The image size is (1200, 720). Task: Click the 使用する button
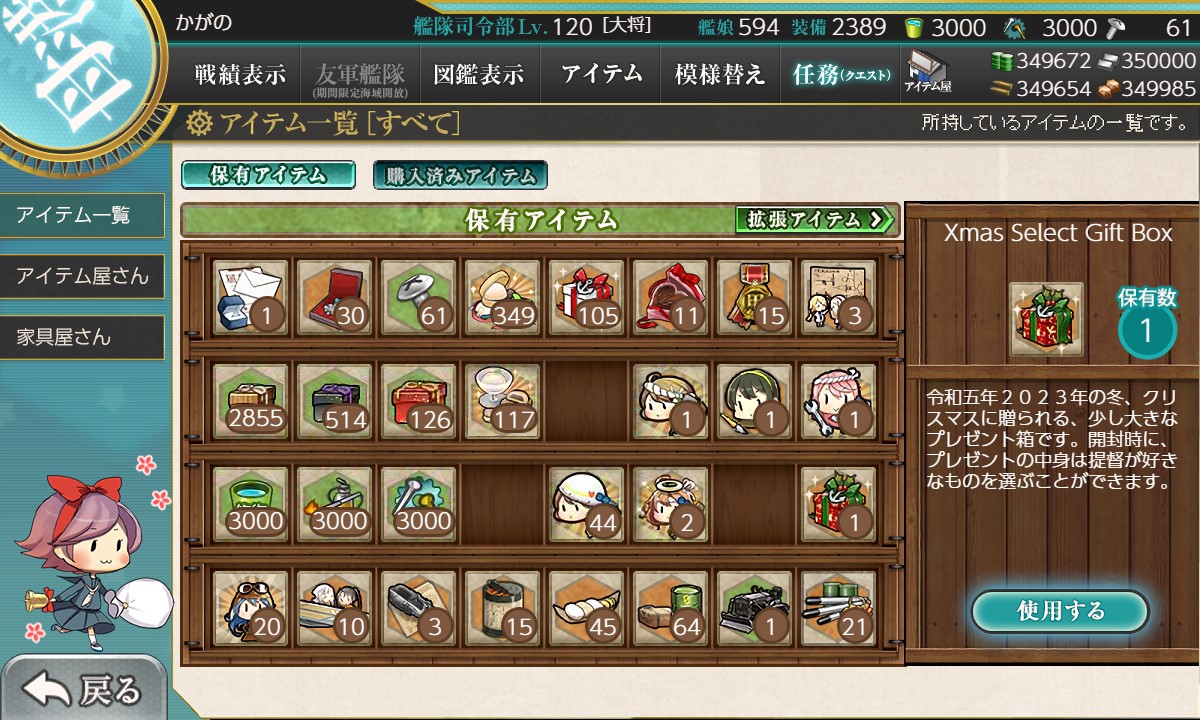(x=1060, y=611)
